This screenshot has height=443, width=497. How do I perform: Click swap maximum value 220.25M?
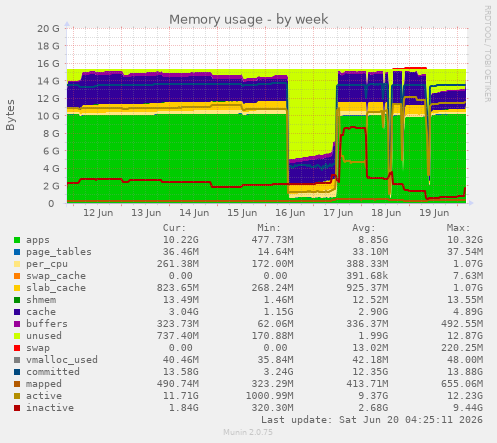tap(462, 348)
